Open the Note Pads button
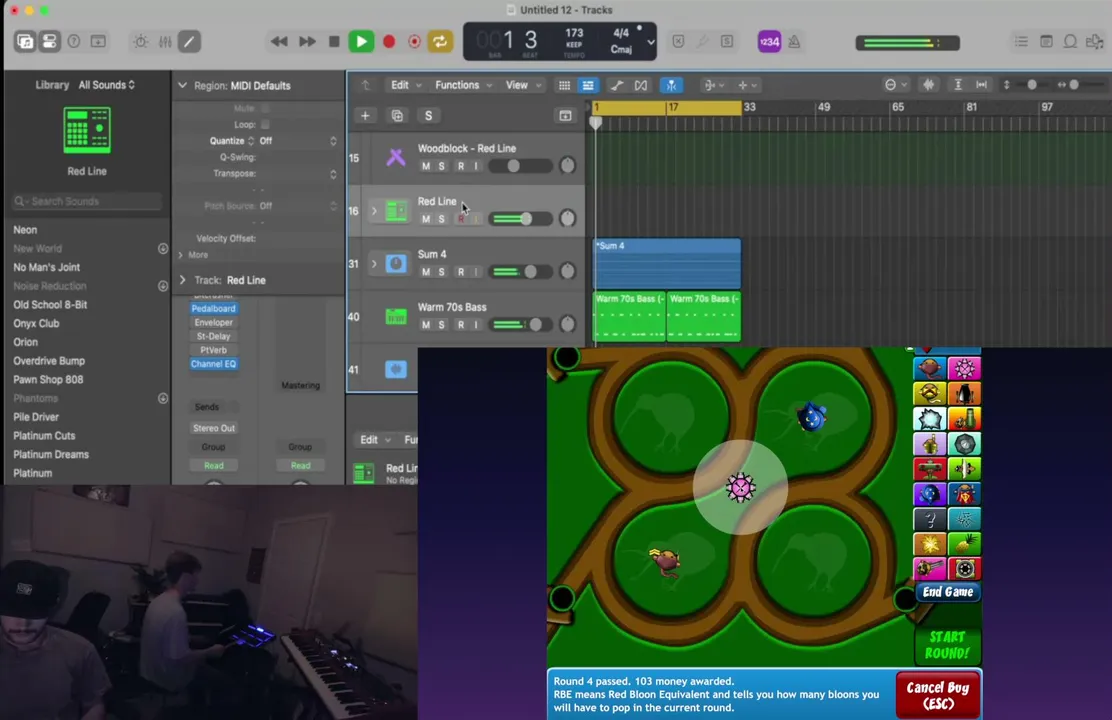The width and height of the screenshot is (1112, 720). [1046, 41]
